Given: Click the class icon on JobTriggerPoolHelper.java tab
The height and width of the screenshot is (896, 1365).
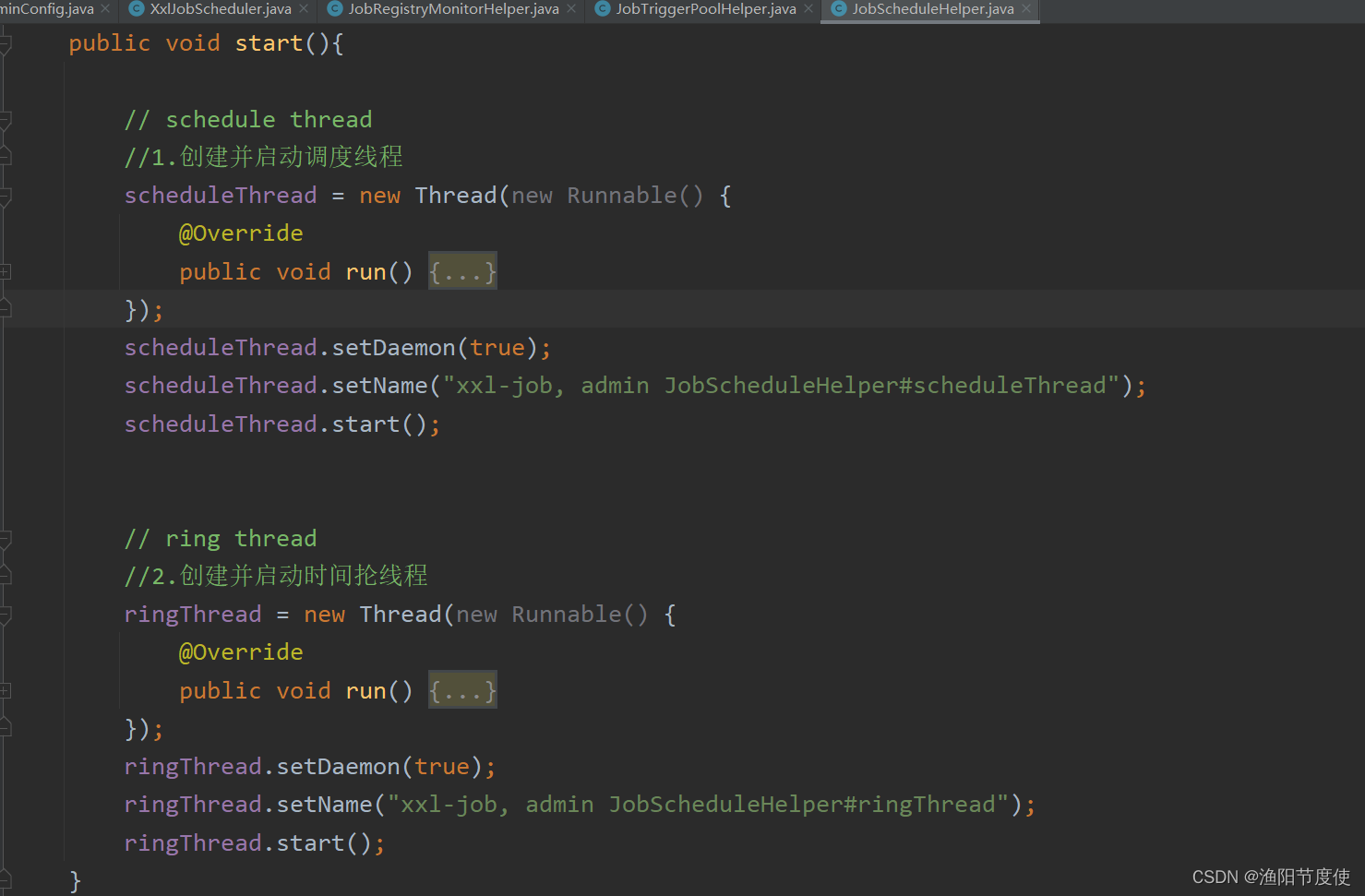Looking at the screenshot, I should tap(603, 9).
